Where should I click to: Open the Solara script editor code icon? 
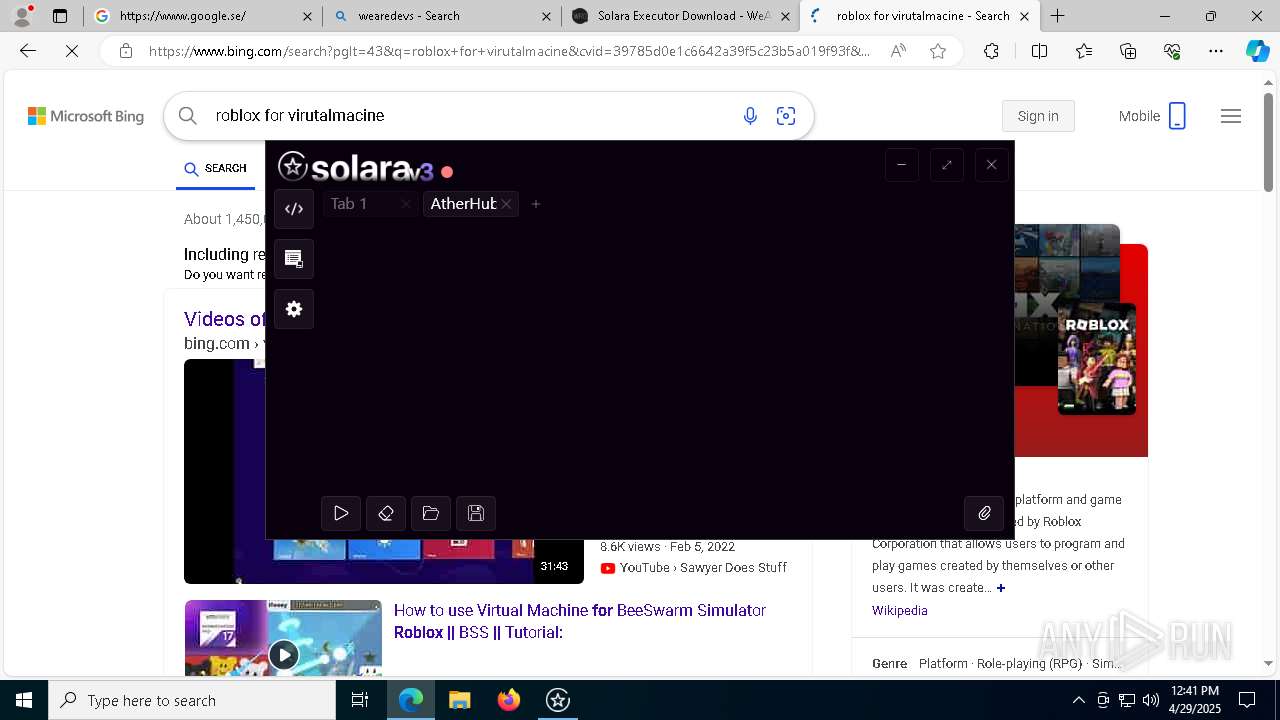pos(294,209)
